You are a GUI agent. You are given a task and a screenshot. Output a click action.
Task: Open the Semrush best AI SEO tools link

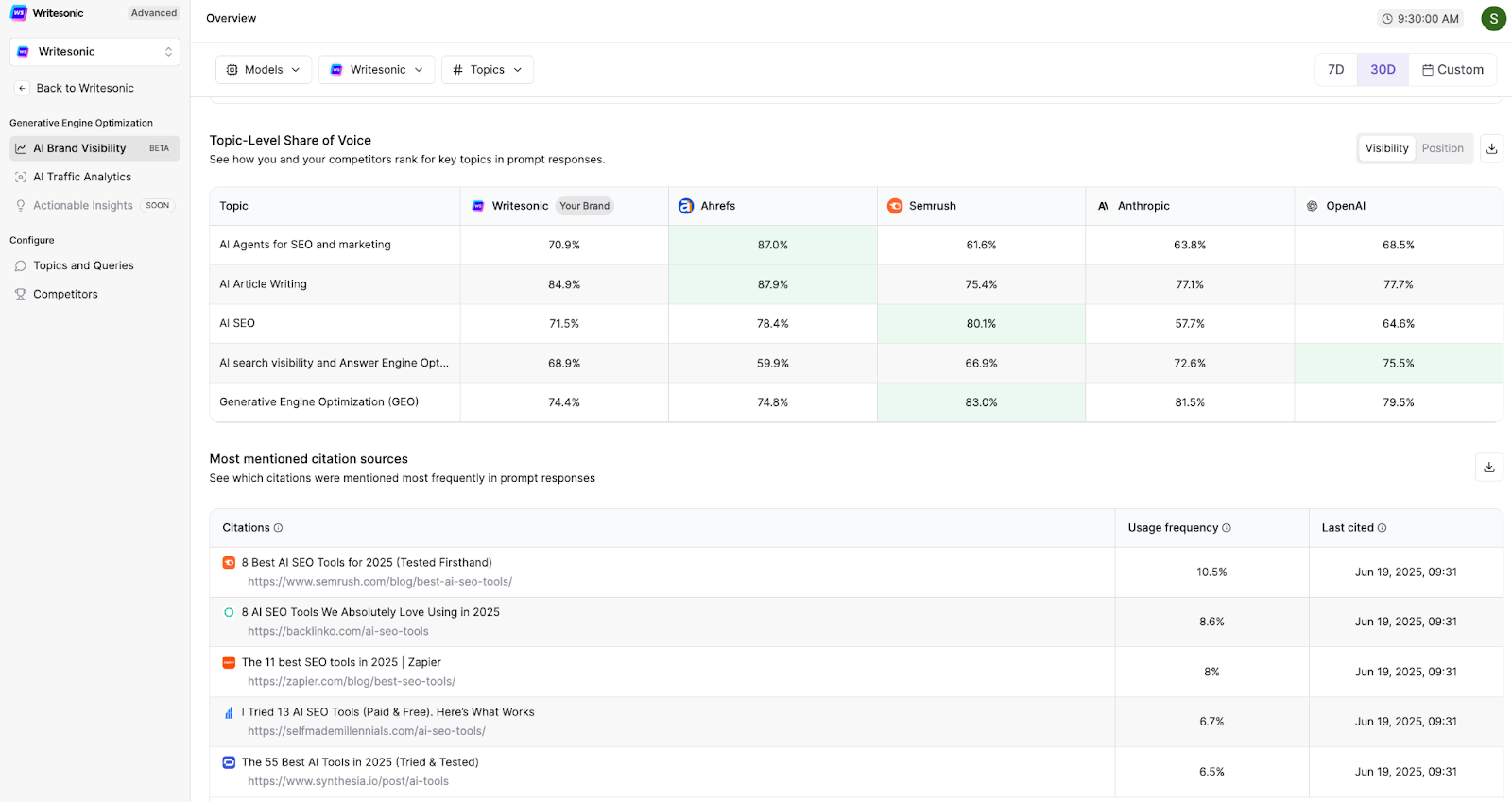380,582
